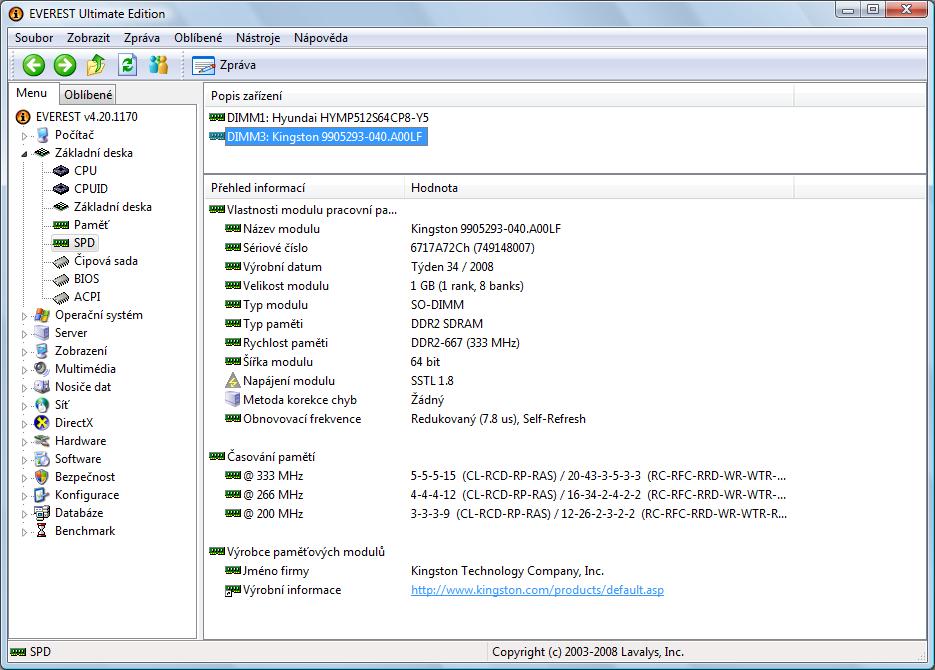
Task: Open the Oblíbené menu in menu bar
Action: [x=198, y=38]
